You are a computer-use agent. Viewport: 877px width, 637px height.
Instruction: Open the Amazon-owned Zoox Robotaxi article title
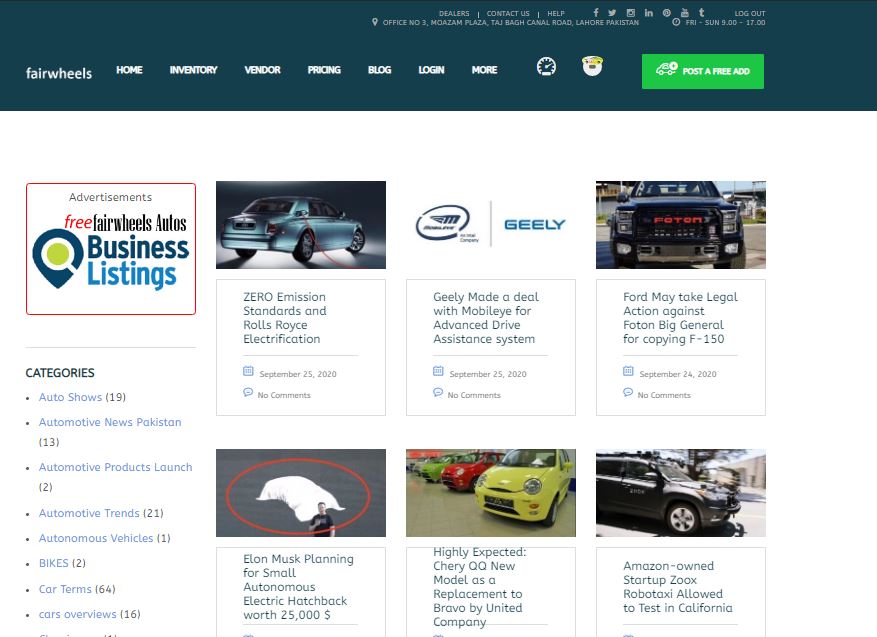[677, 587]
